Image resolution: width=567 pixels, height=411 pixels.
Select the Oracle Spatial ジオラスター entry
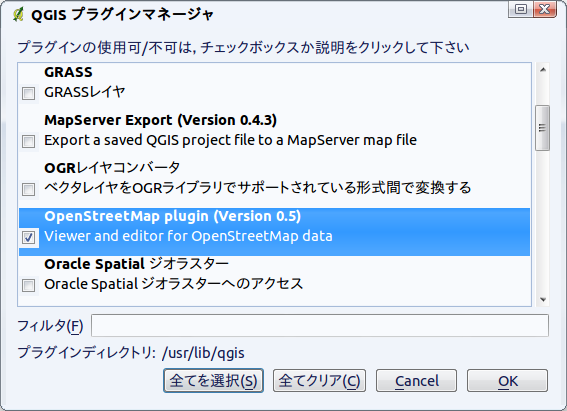[274, 274]
